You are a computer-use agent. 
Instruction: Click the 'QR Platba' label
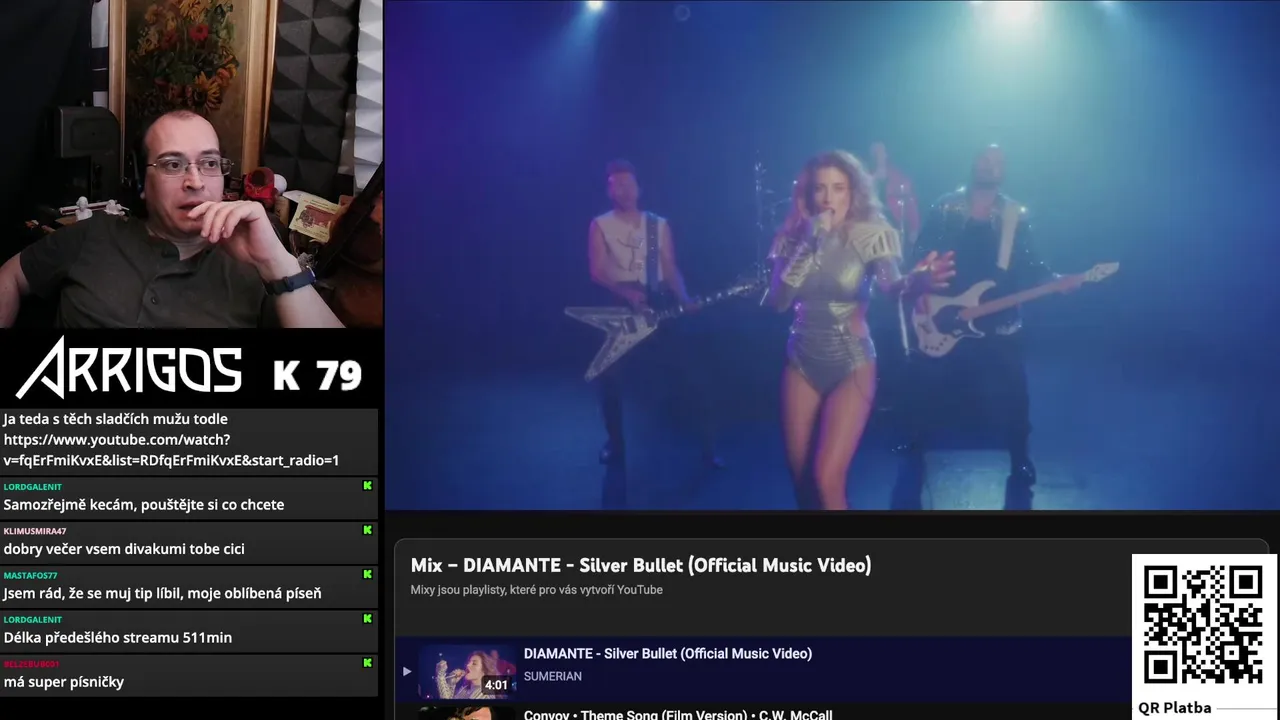click(1175, 707)
